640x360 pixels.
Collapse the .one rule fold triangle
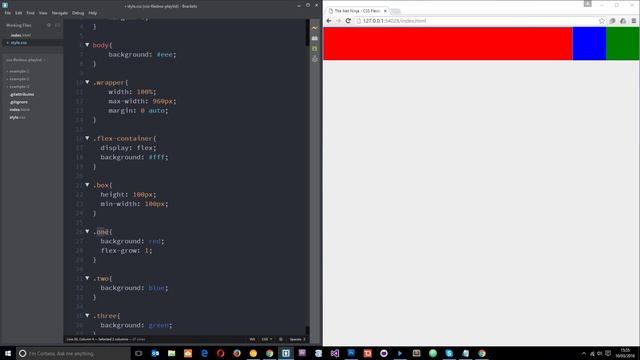tap(87, 231)
